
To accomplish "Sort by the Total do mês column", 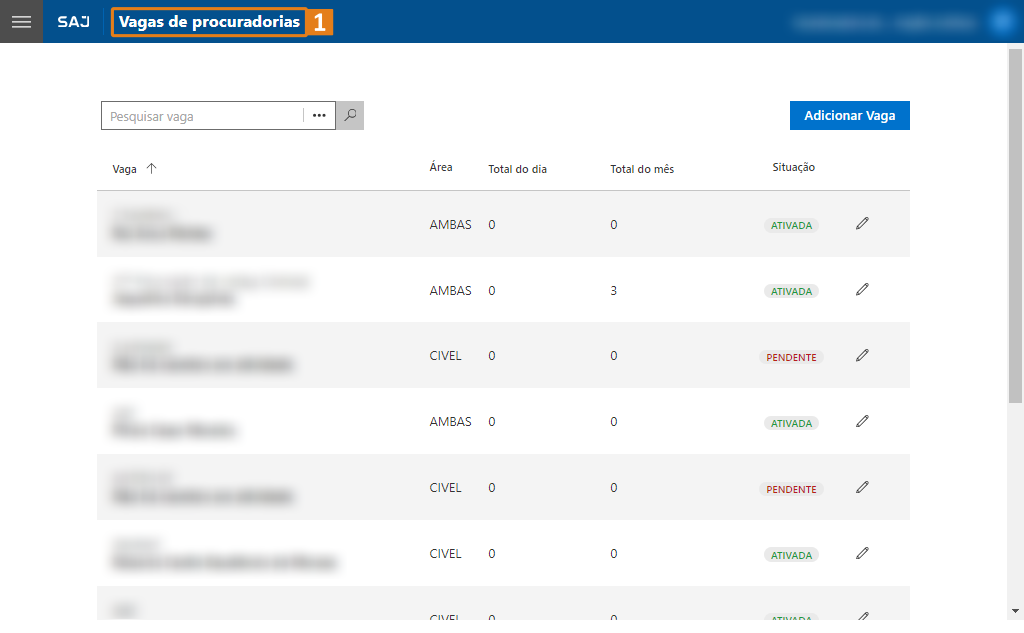I will (642, 169).
